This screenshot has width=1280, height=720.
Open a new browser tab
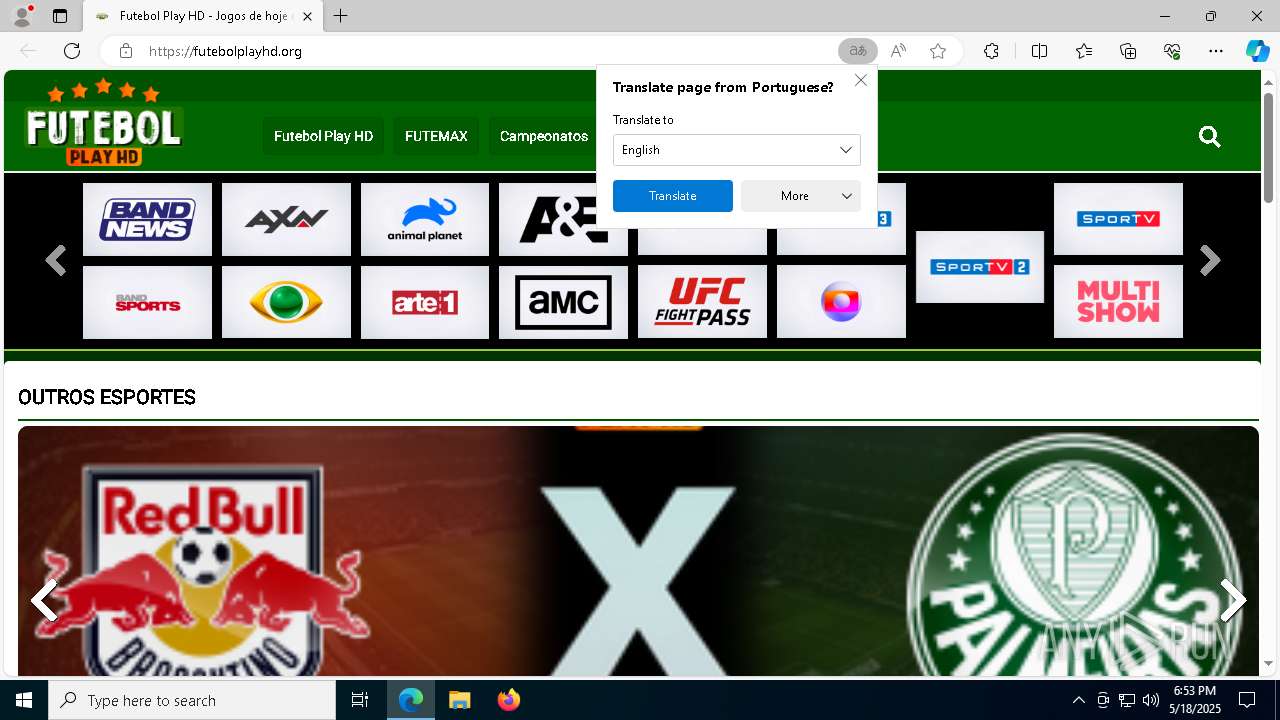341,16
